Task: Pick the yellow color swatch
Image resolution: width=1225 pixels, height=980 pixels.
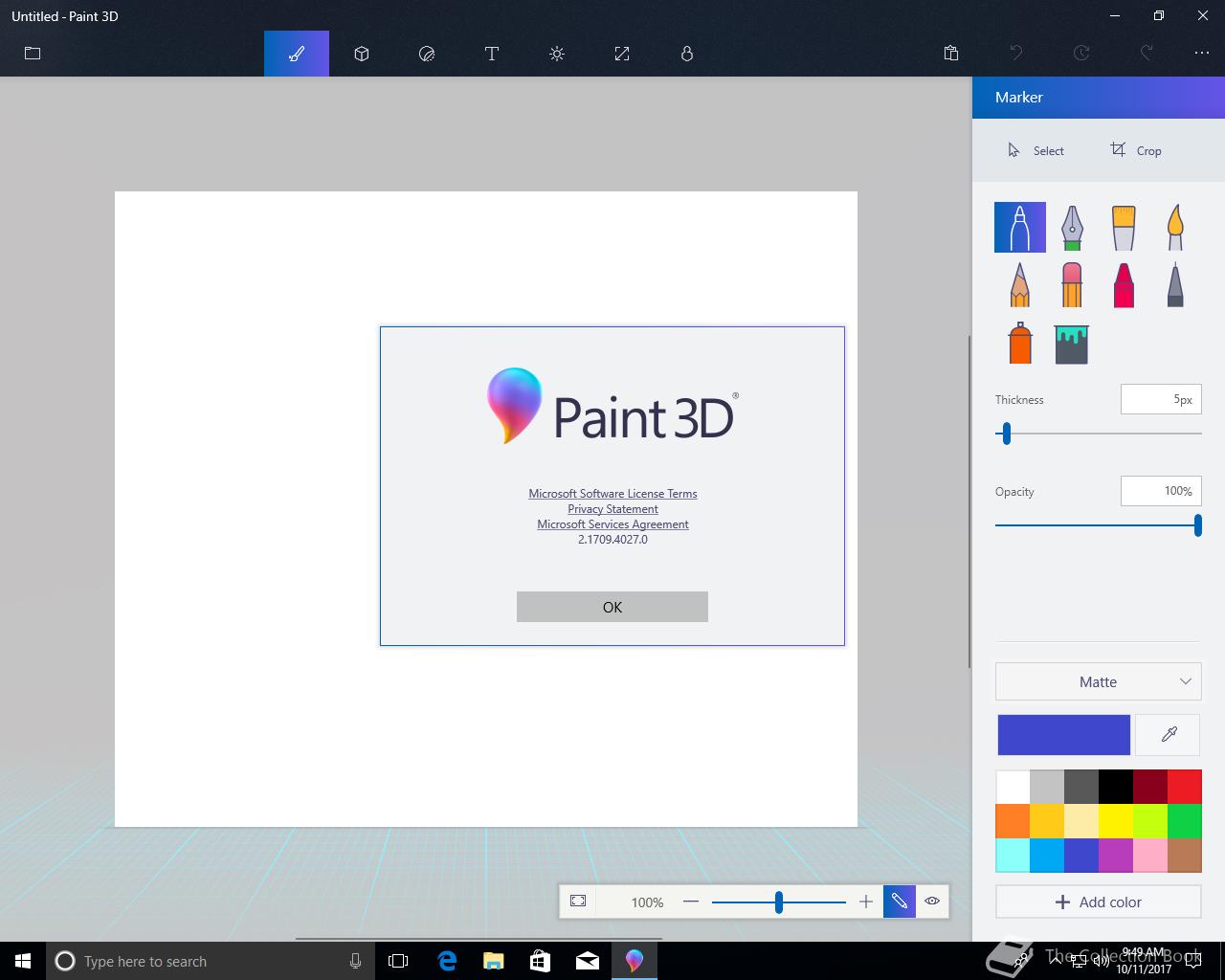Action: click(1116, 821)
